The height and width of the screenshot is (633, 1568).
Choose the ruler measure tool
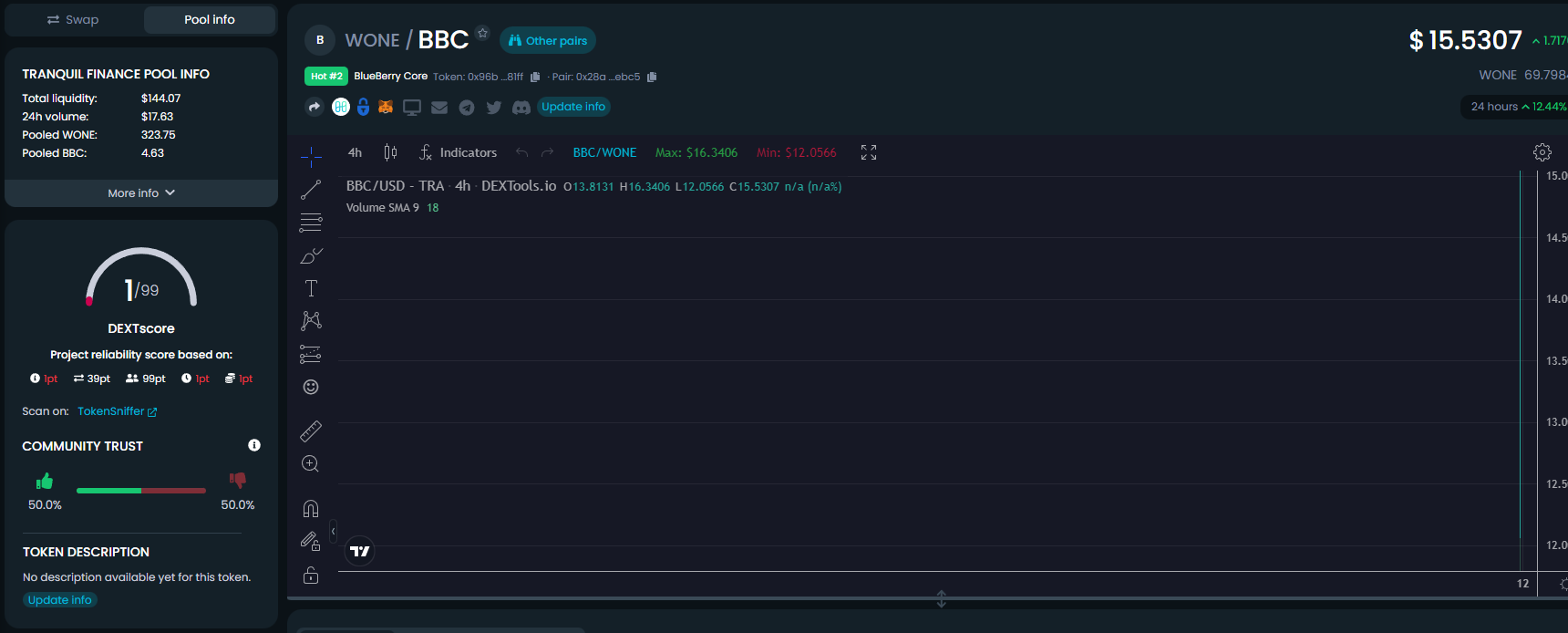(311, 431)
